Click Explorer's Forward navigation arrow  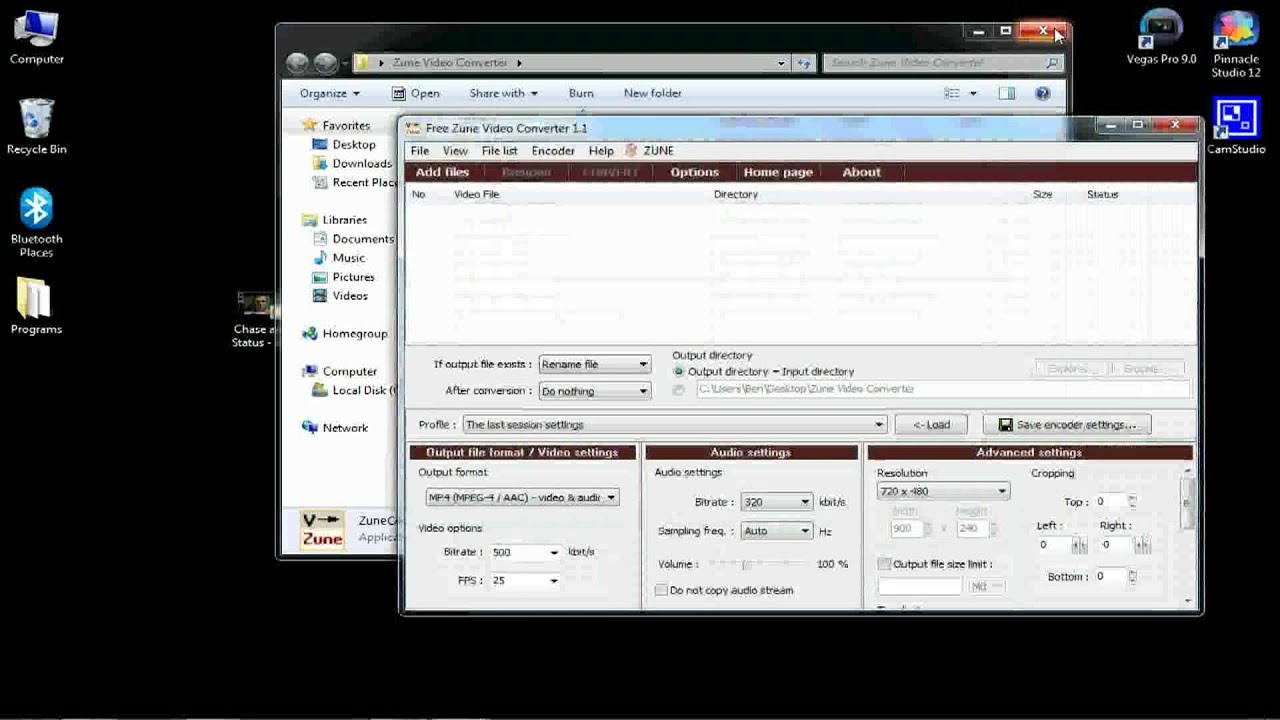[x=326, y=63]
